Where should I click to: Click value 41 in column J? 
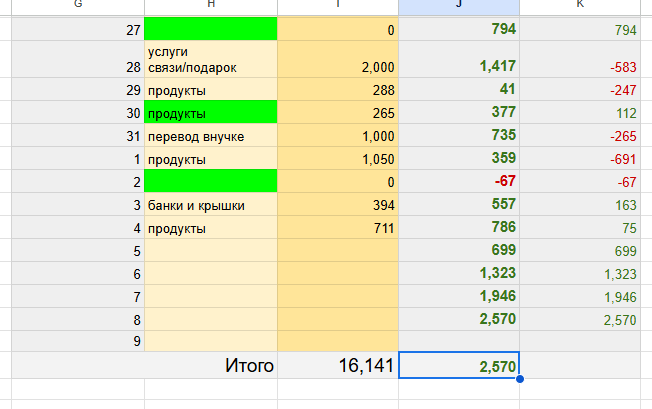coord(459,89)
